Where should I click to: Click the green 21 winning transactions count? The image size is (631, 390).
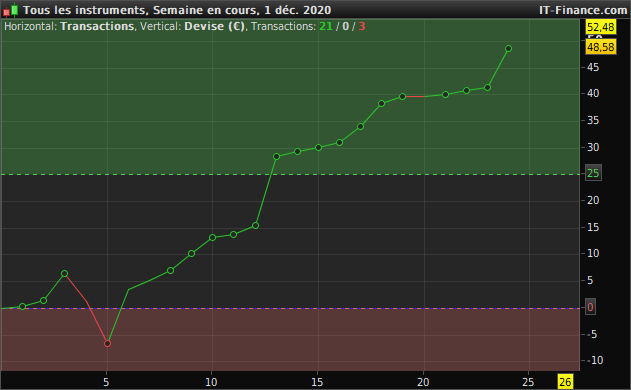coord(326,27)
